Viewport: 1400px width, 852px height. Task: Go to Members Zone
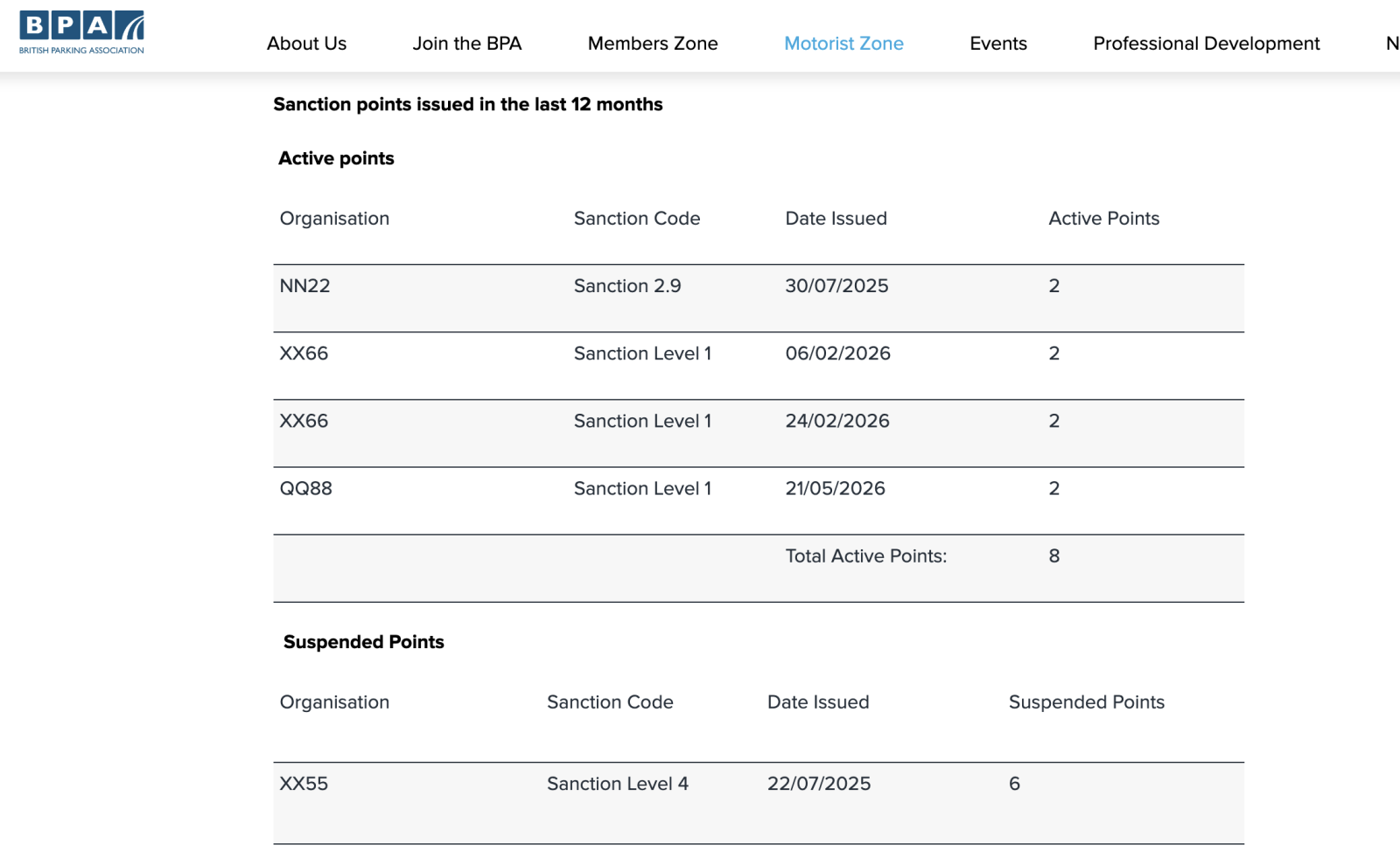tap(653, 43)
